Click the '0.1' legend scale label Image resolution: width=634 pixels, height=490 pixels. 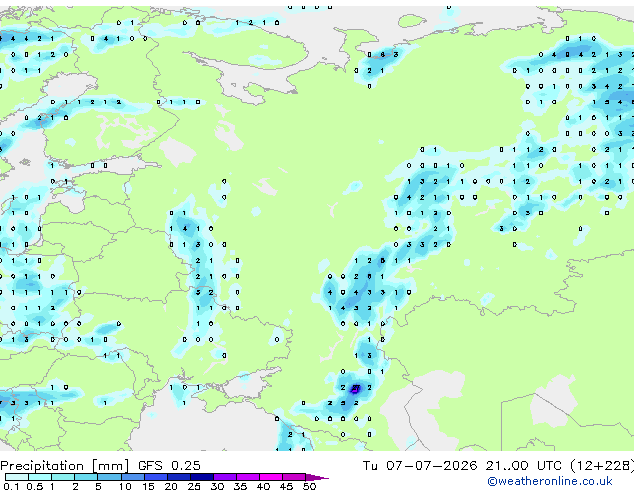click(x=11, y=486)
